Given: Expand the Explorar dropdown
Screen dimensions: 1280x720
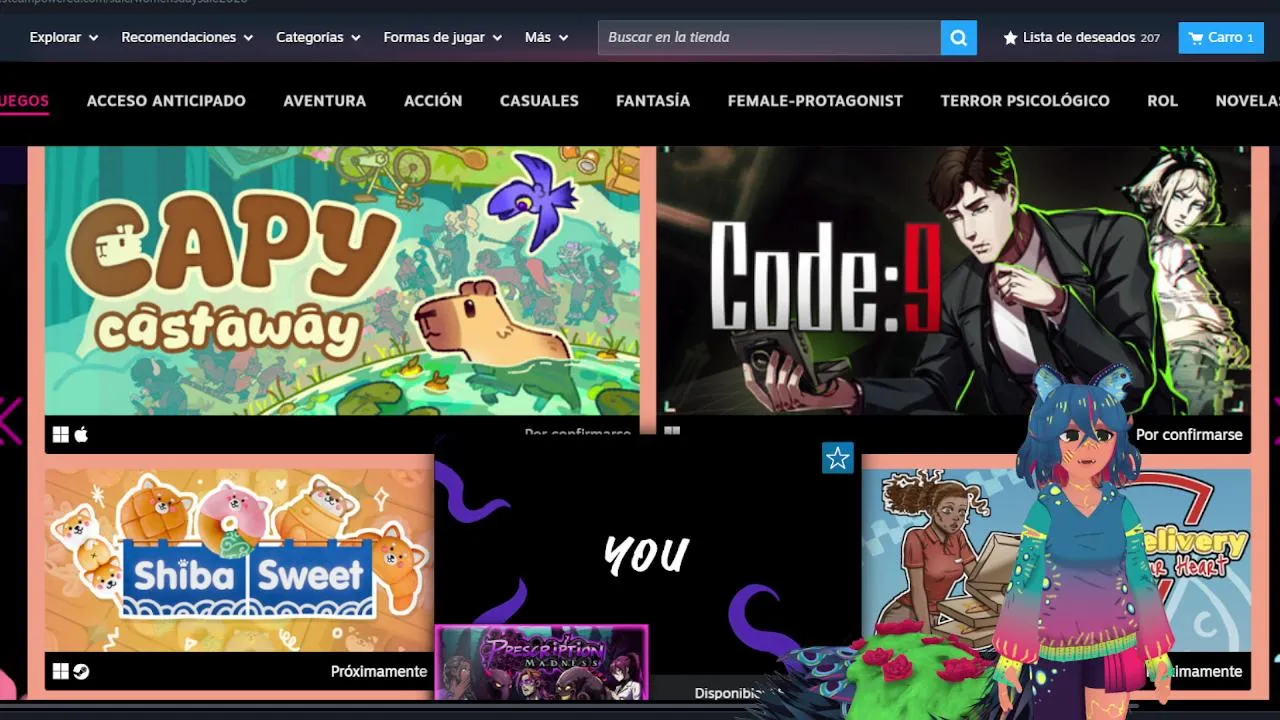Looking at the screenshot, I should point(64,37).
